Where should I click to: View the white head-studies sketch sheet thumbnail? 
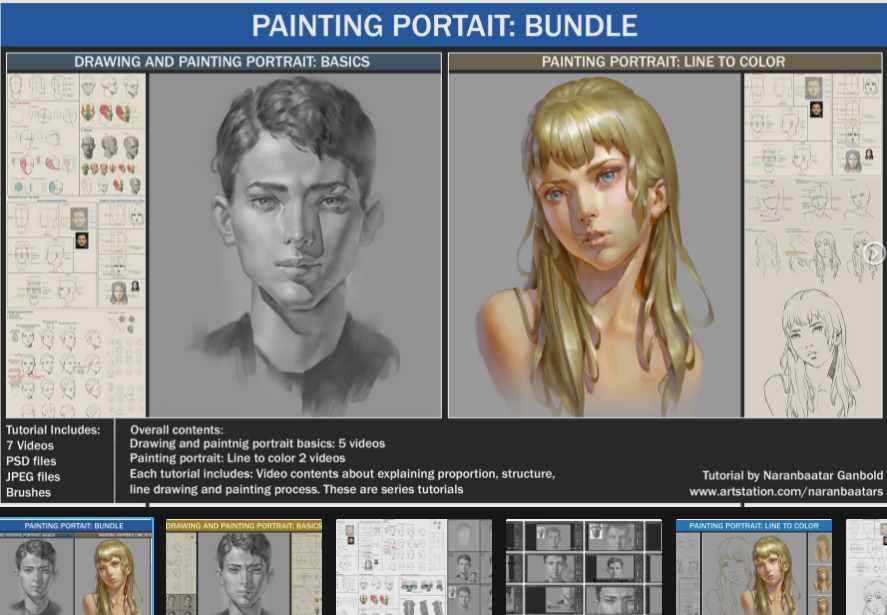(414, 566)
